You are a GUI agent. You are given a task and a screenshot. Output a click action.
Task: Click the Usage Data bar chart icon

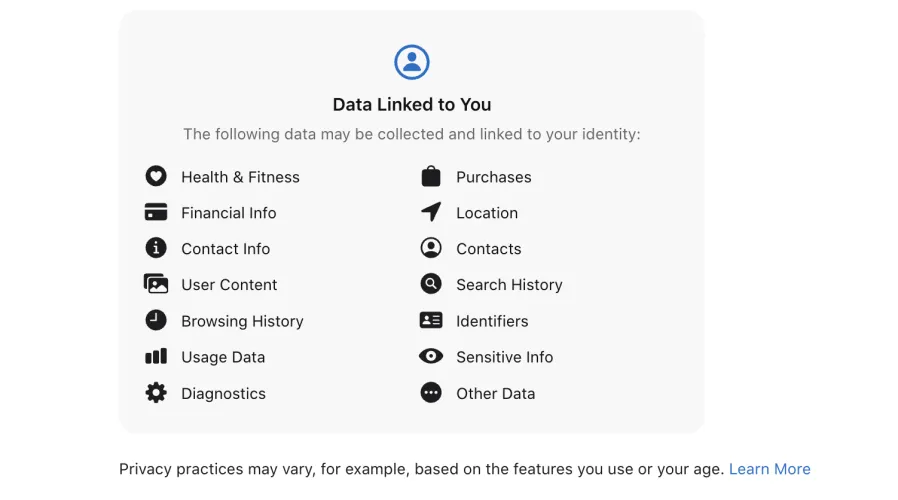point(156,357)
